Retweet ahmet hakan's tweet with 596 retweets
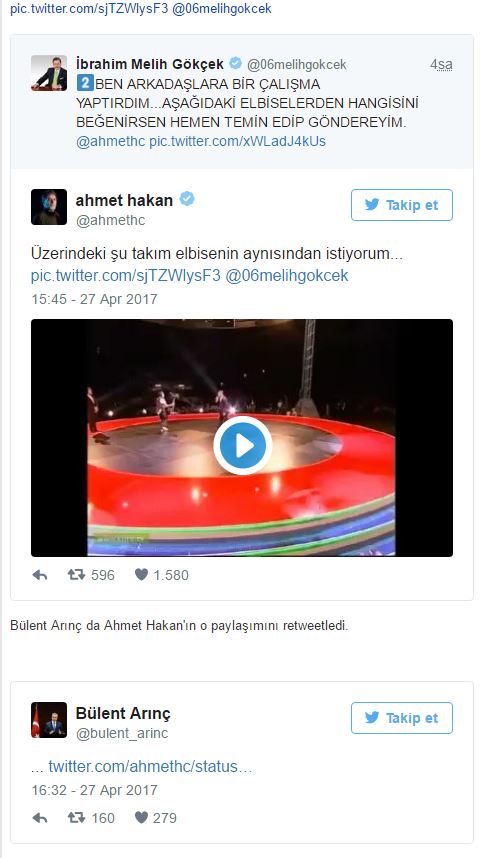Image resolution: width=485 pixels, height=858 pixels. point(76,575)
